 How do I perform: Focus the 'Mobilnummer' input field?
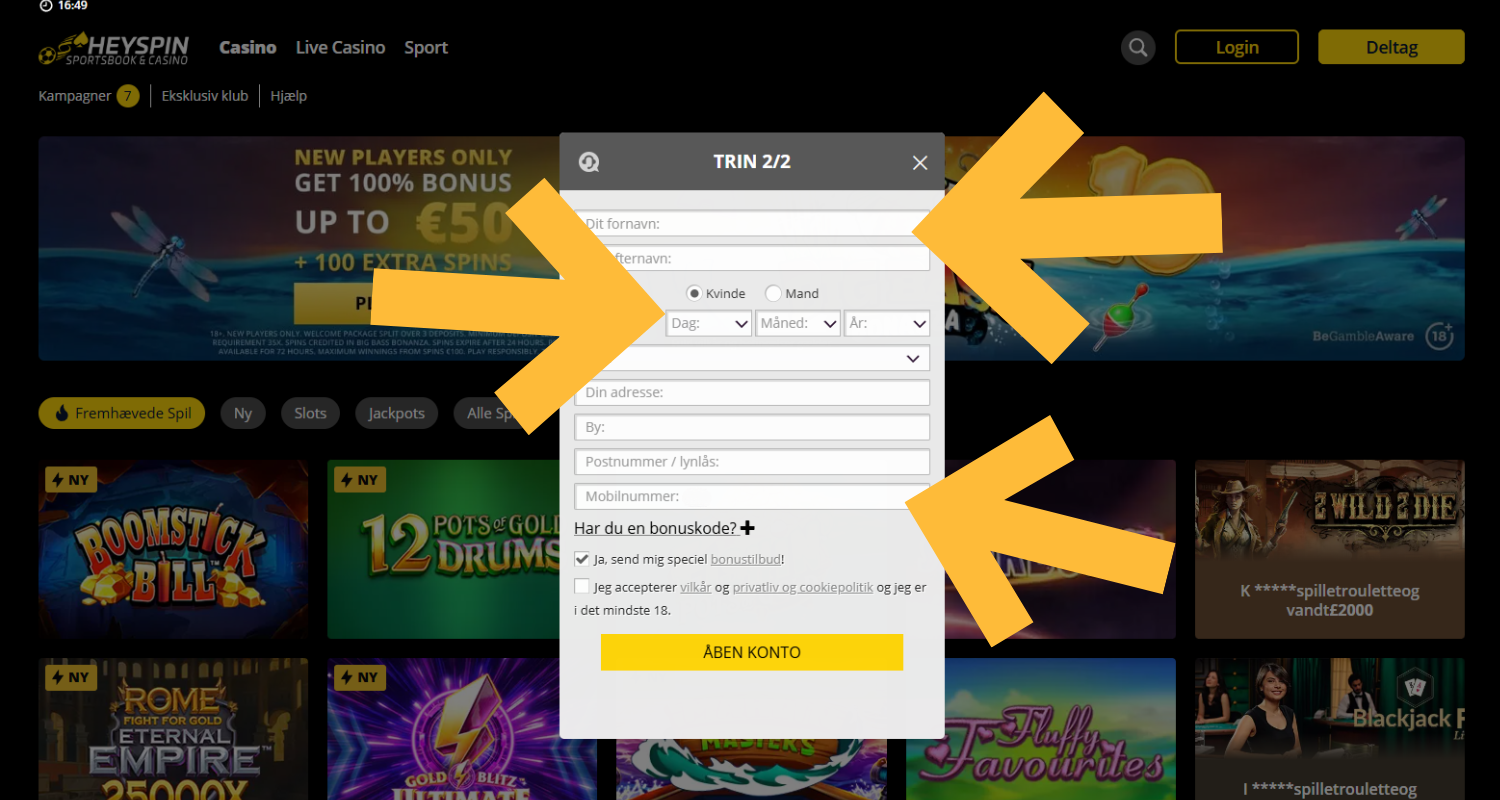pos(752,496)
